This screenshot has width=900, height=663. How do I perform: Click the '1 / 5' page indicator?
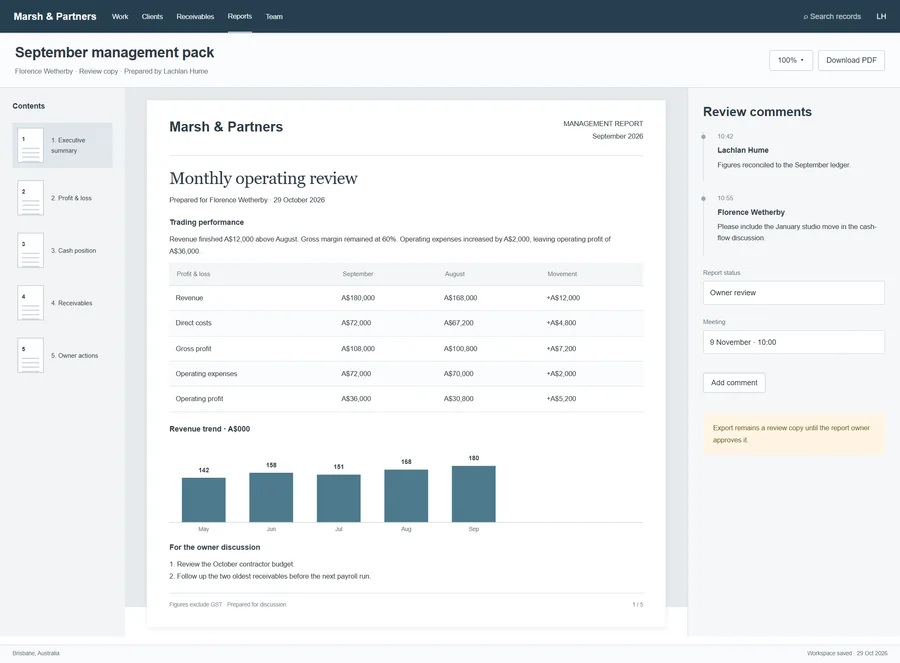[x=638, y=604]
